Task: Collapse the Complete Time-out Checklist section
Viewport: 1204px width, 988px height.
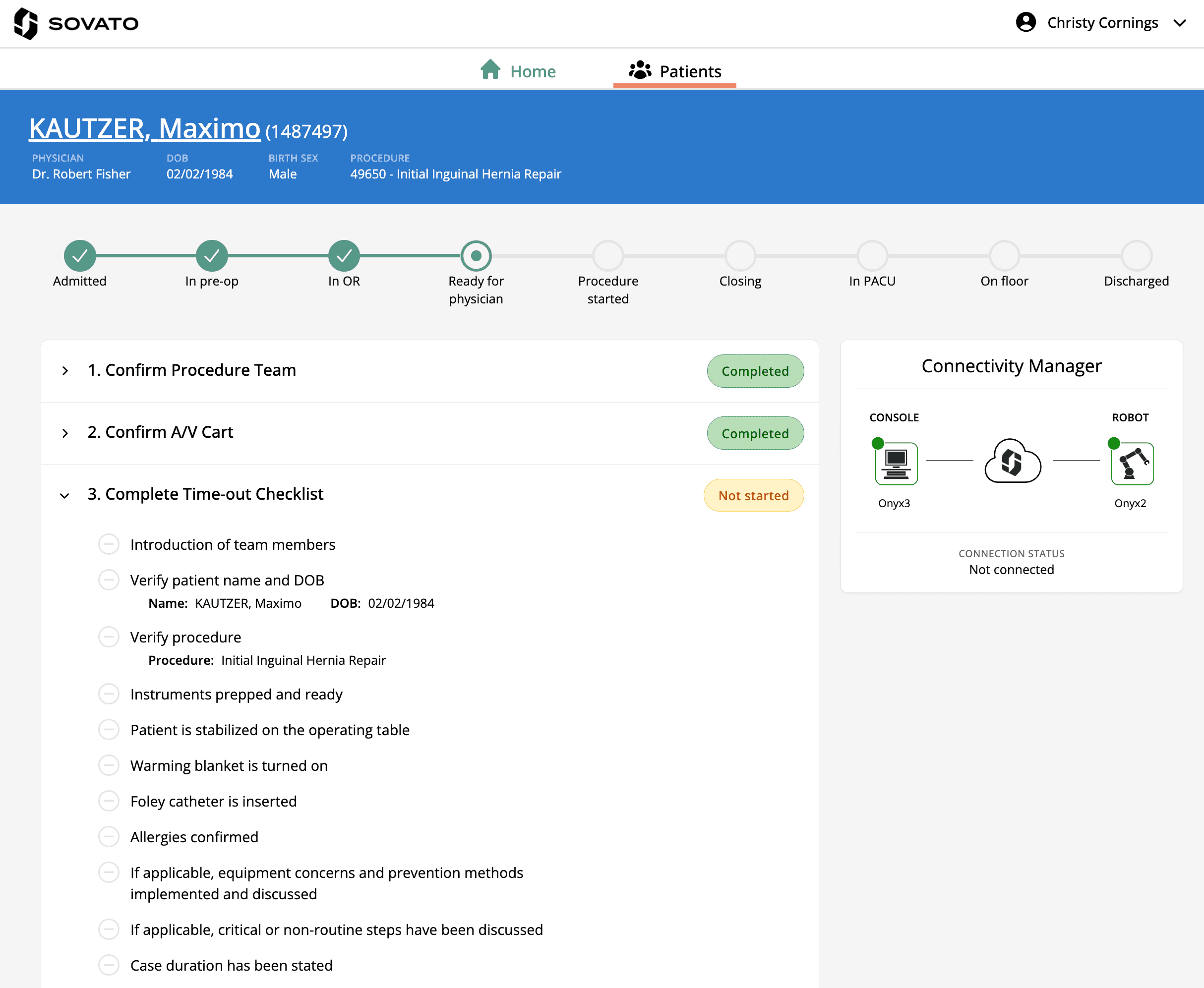Action: tap(65, 495)
